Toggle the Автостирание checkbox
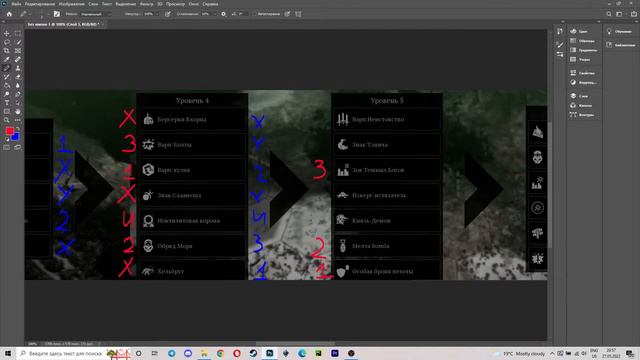Viewport: 640px width, 360px height. pyautogui.click(x=254, y=14)
